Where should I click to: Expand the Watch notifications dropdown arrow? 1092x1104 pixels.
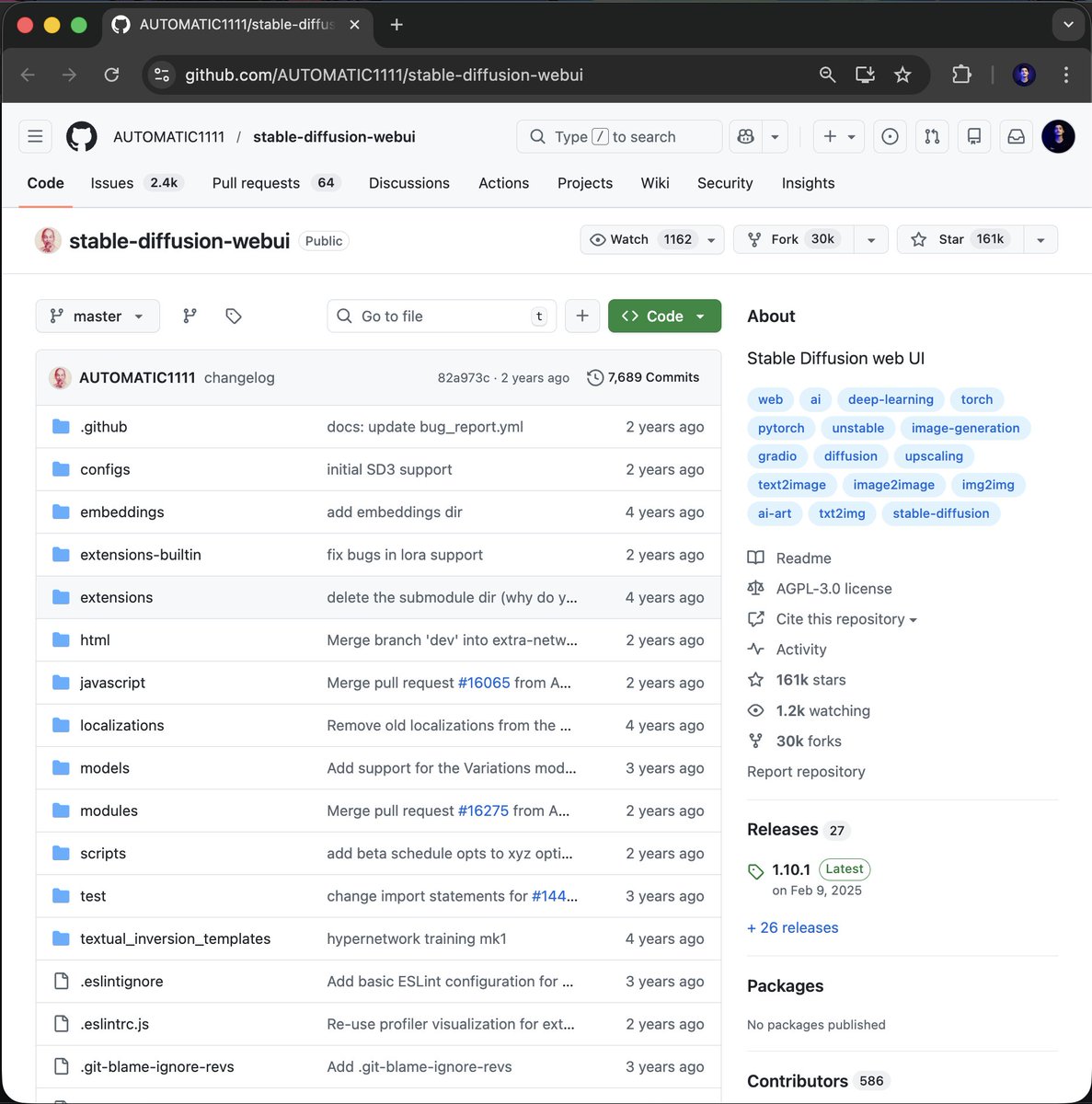pos(711,240)
